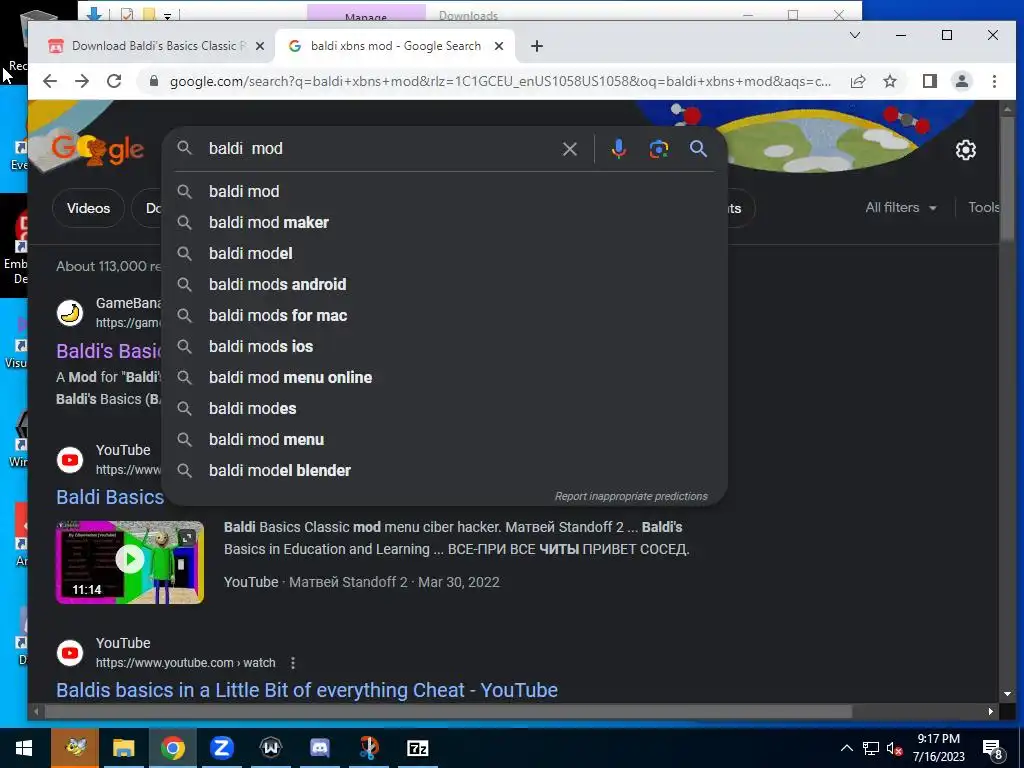
Task: Expand the All filters dropdown
Action: (x=901, y=208)
